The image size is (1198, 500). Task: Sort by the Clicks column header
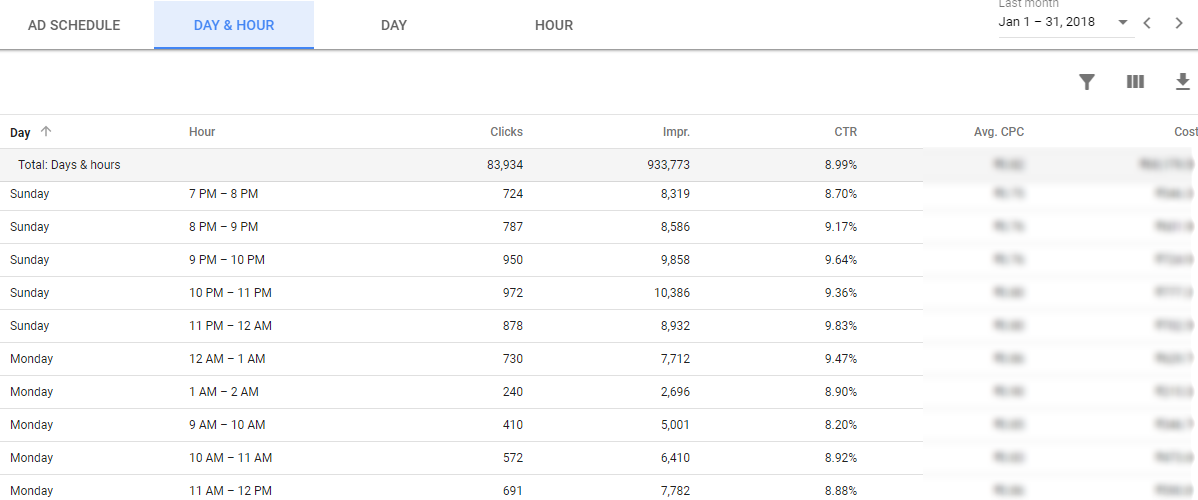507,131
